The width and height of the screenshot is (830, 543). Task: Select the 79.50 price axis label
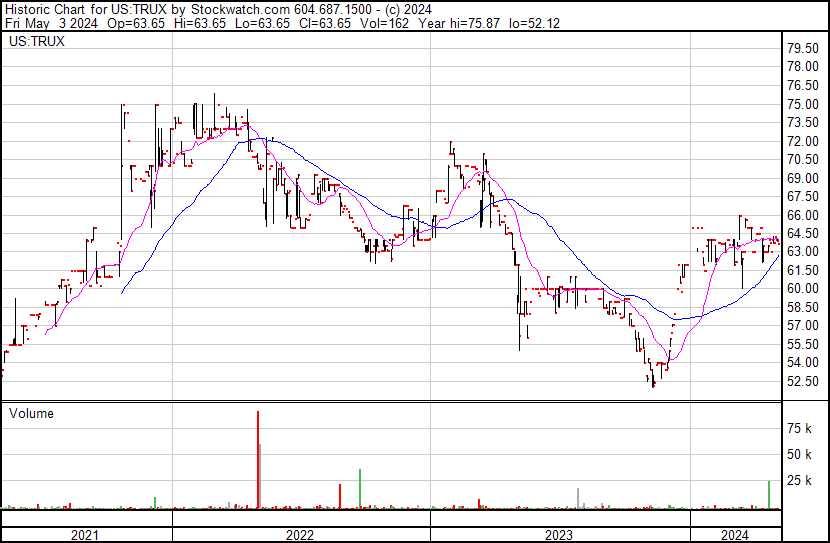coord(803,49)
